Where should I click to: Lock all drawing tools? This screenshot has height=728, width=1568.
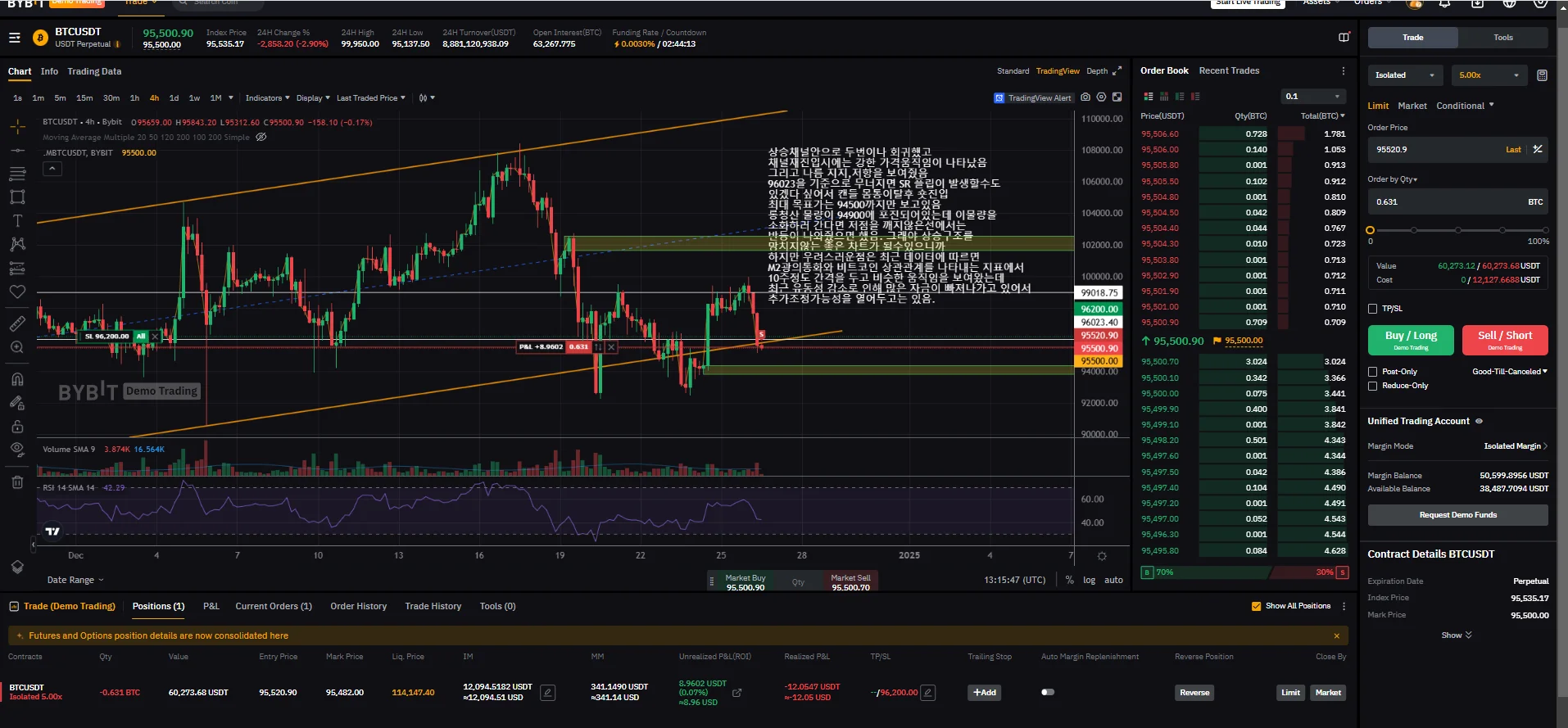coord(17,427)
